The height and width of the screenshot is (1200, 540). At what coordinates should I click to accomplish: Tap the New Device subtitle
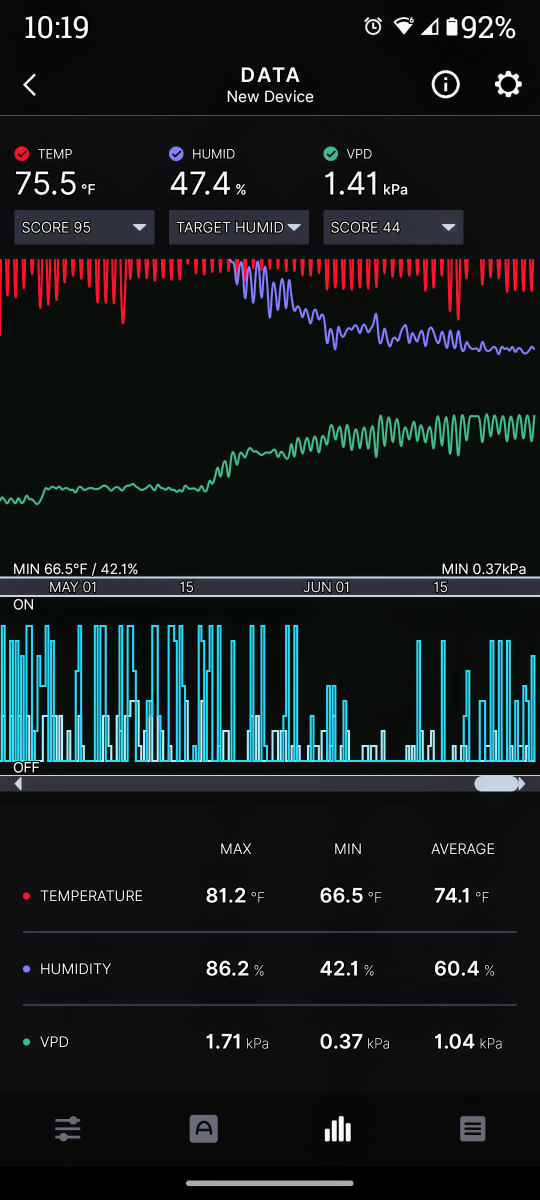(270, 97)
